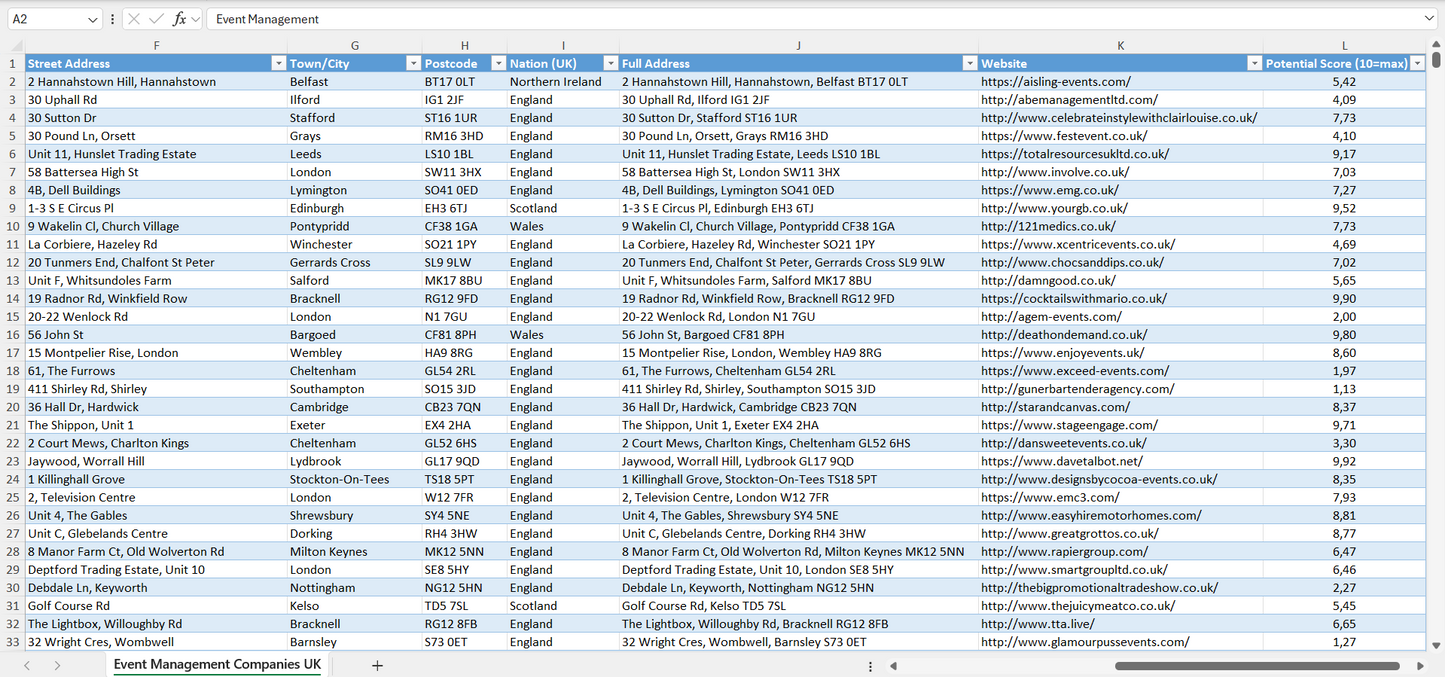Add a new worksheet with the plus icon
Image resolution: width=1445 pixels, height=677 pixels.
click(x=377, y=664)
